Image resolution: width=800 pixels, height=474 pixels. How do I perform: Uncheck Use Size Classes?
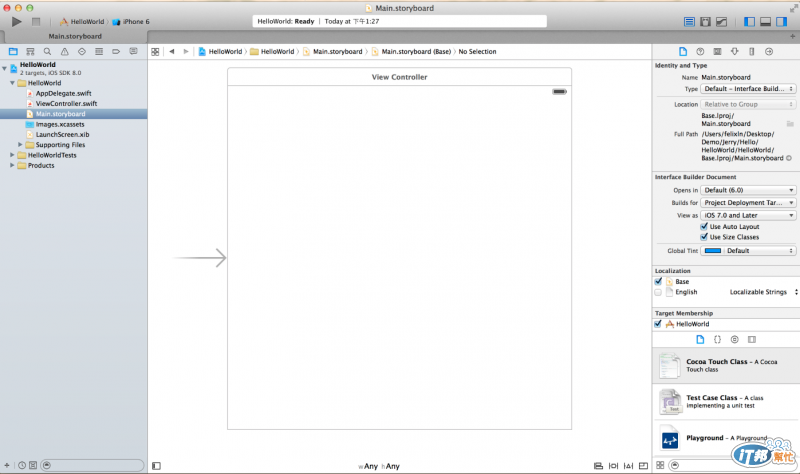[704, 237]
